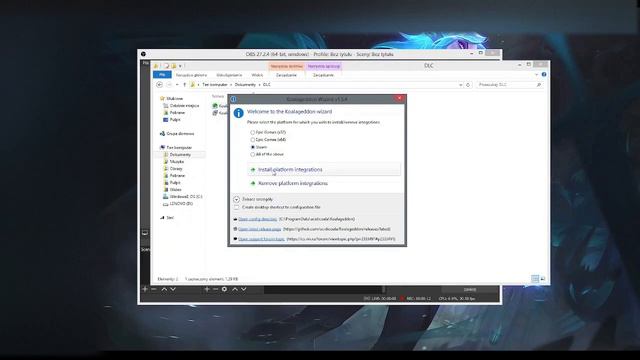
Task: Select Pulpit under Ten komputer
Action: point(172,182)
